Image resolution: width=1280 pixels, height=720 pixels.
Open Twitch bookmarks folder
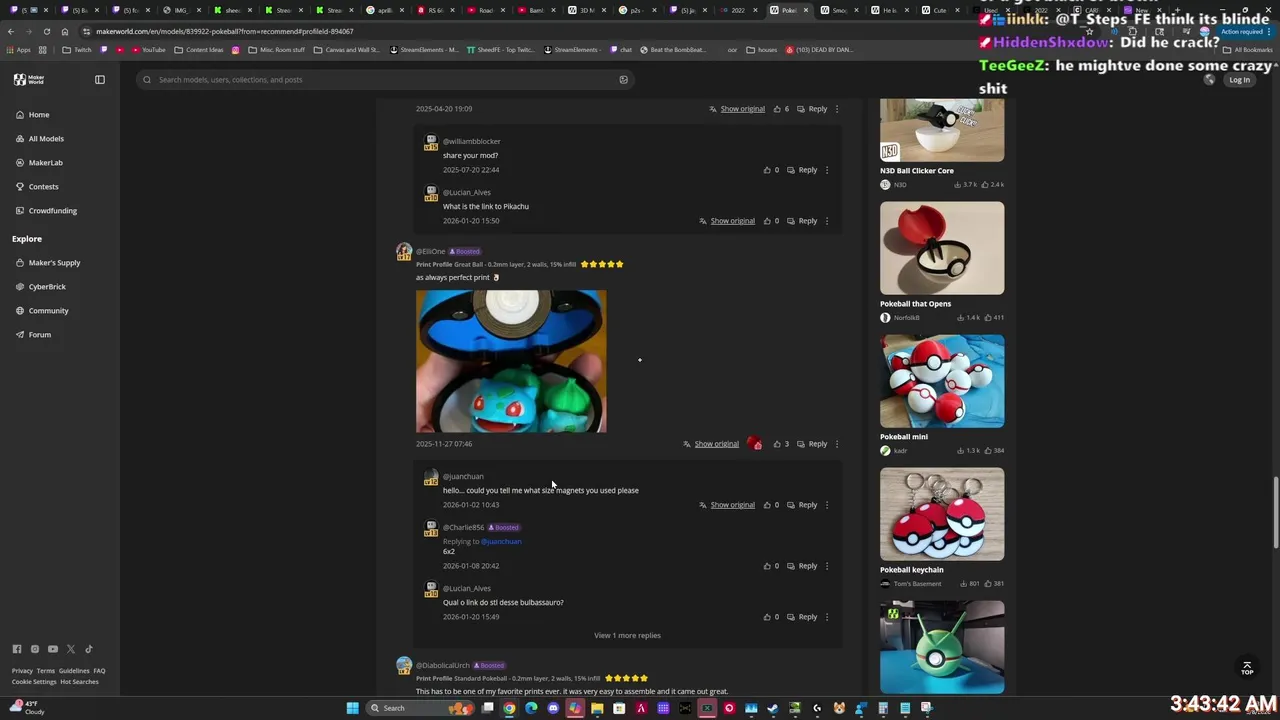coord(76,50)
